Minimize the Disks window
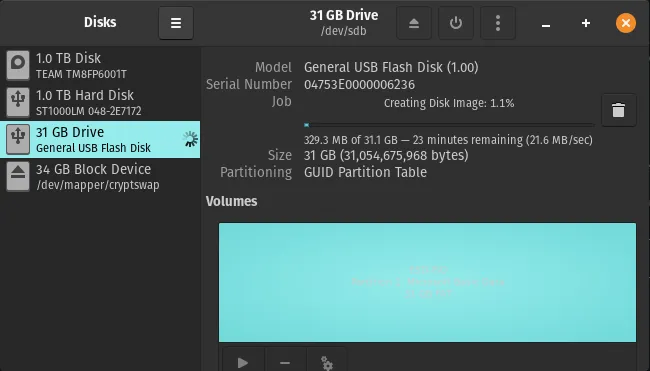650x371 pixels. click(x=546, y=24)
